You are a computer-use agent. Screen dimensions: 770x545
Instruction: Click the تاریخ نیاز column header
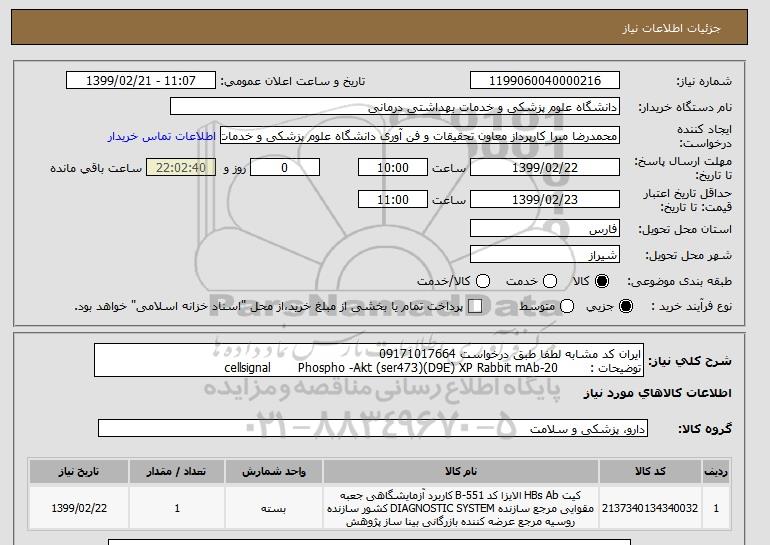point(79,471)
